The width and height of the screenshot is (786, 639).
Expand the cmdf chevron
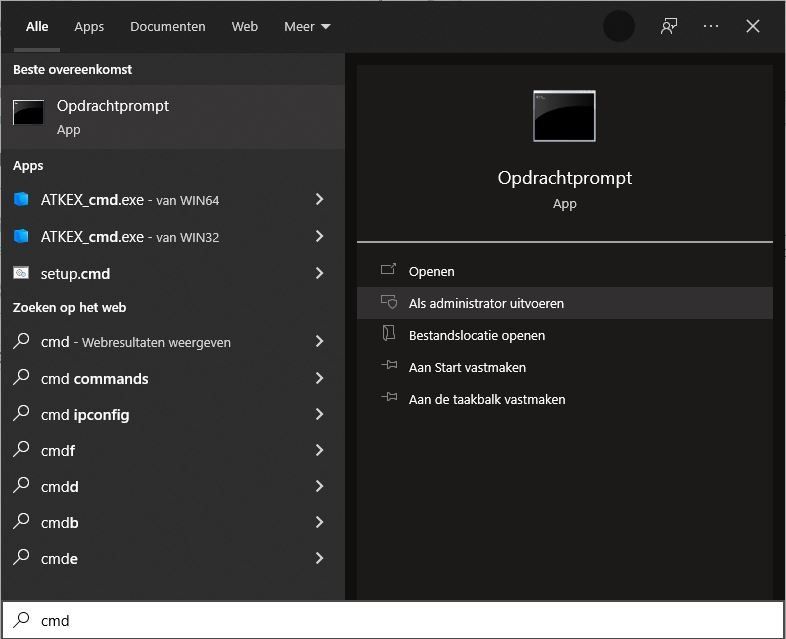click(319, 451)
